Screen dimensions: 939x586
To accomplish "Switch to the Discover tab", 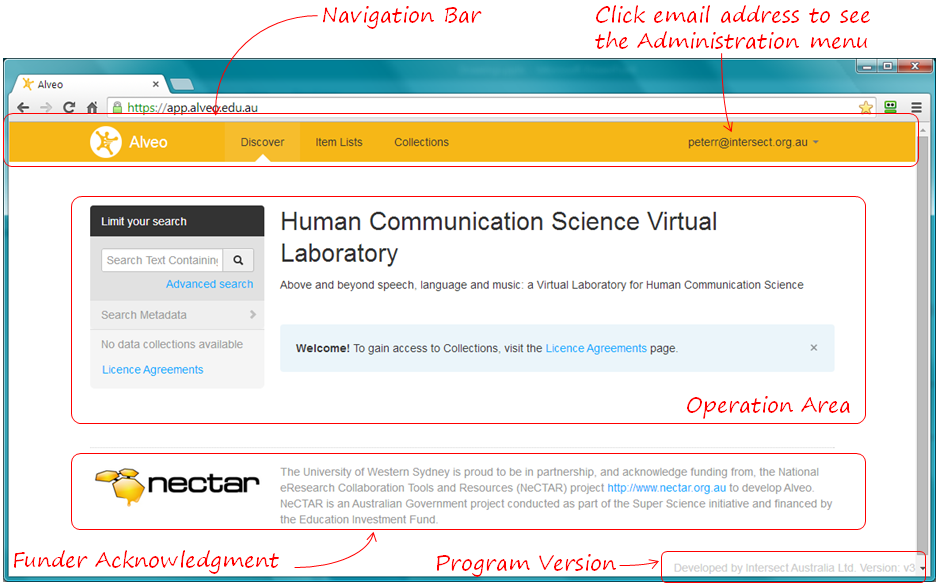I will pos(262,142).
